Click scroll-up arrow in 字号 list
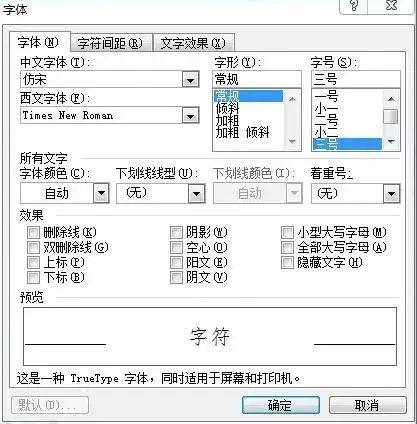The height and width of the screenshot is (424, 417). point(391,99)
